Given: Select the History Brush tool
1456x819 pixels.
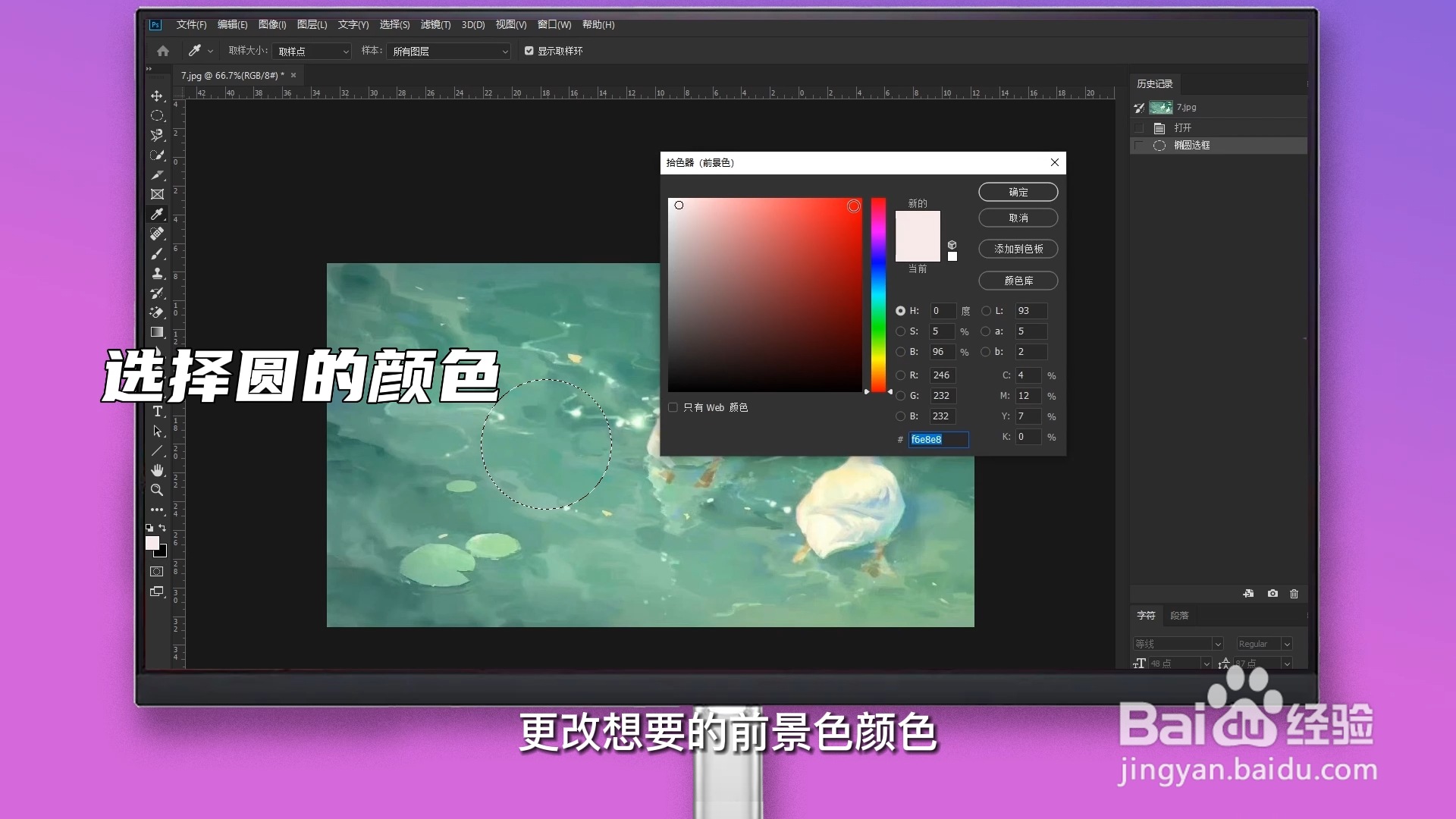Looking at the screenshot, I should coord(157,293).
